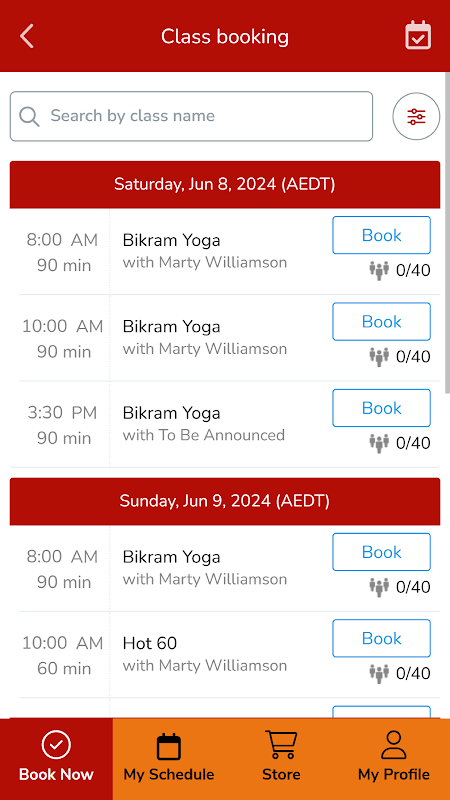Open the Store cart tab
450x800 pixels.
[x=281, y=756]
